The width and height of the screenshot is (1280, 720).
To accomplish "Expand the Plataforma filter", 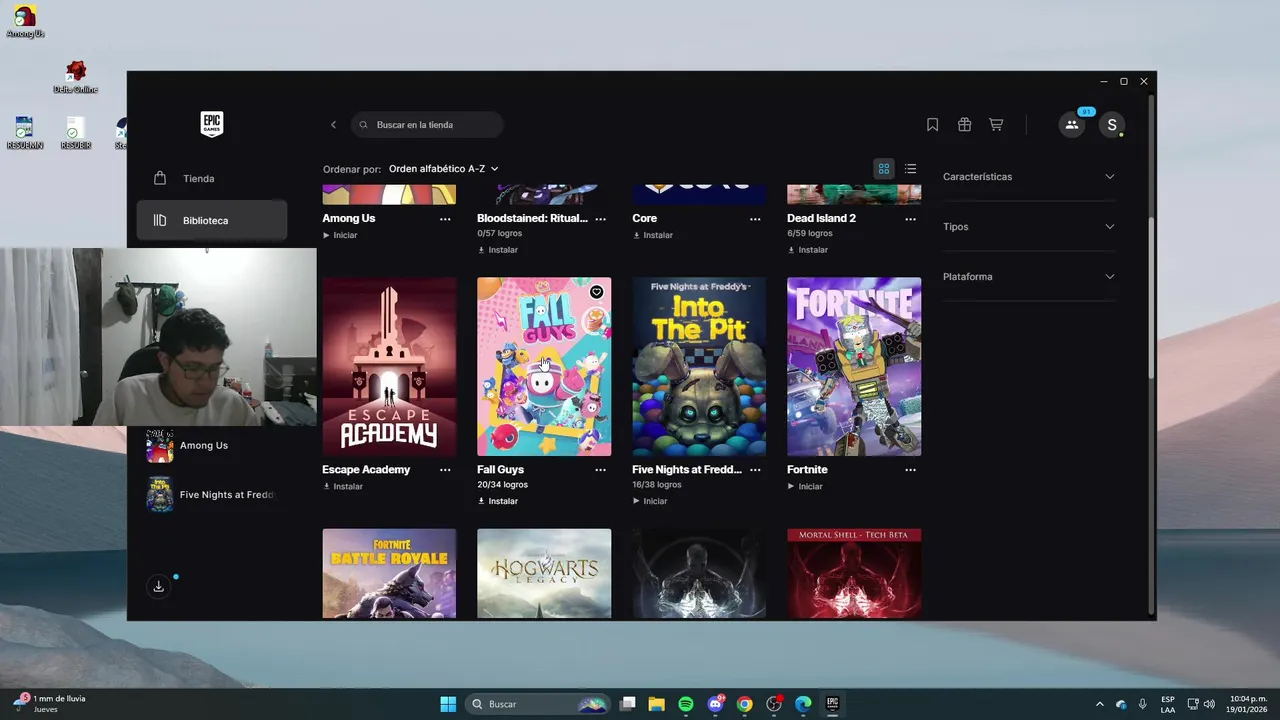I will click(x=1028, y=277).
